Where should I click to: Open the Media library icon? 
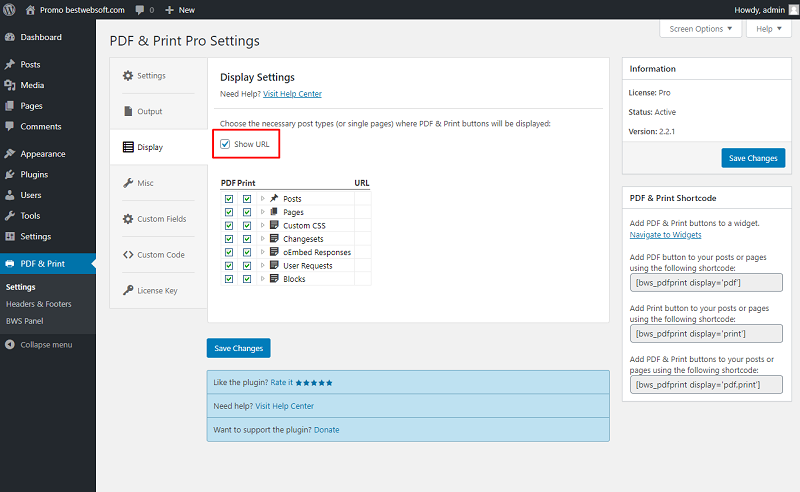pyautogui.click(x=10, y=85)
